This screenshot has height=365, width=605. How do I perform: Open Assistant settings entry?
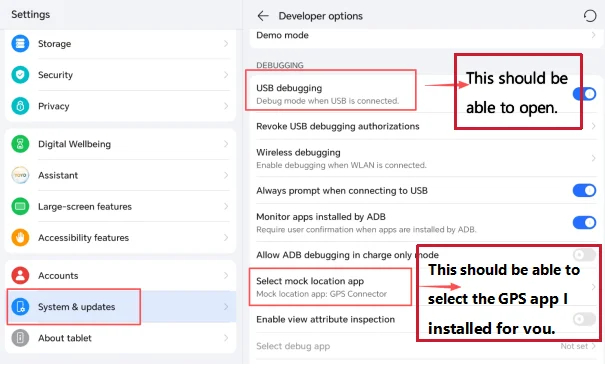[x=120, y=175]
